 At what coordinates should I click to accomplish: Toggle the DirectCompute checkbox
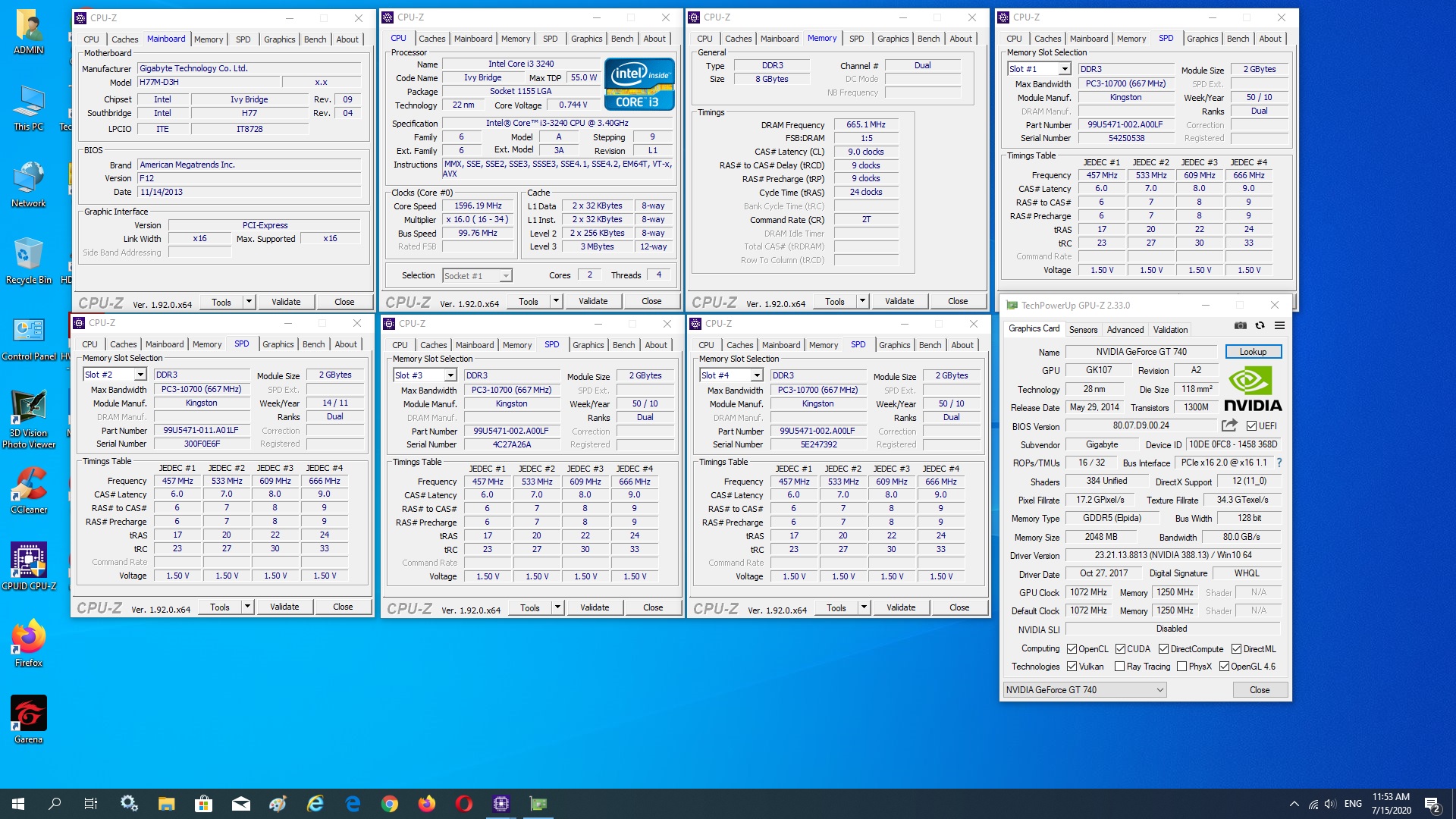tap(1163, 649)
